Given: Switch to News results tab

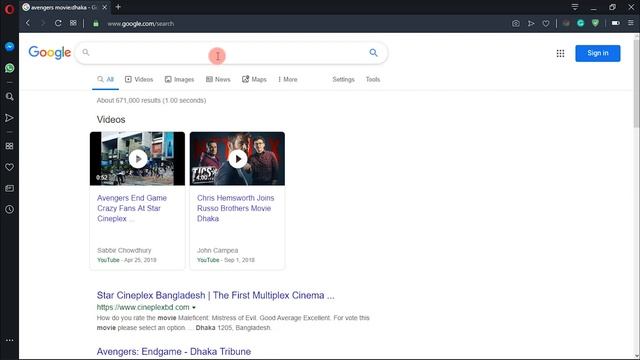Looking at the screenshot, I should pyautogui.click(x=218, y=80).
